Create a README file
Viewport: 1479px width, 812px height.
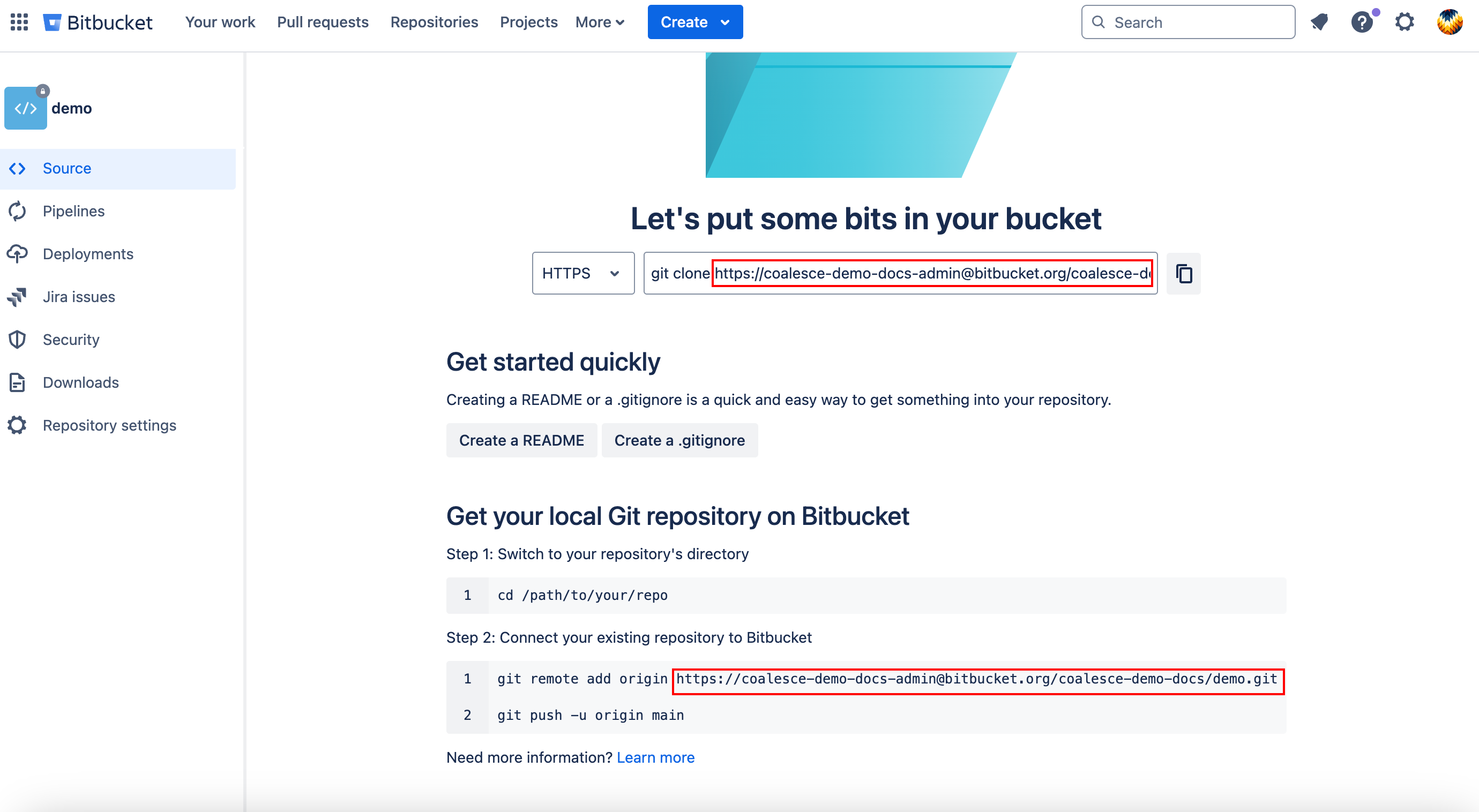(x=521, y=440)
